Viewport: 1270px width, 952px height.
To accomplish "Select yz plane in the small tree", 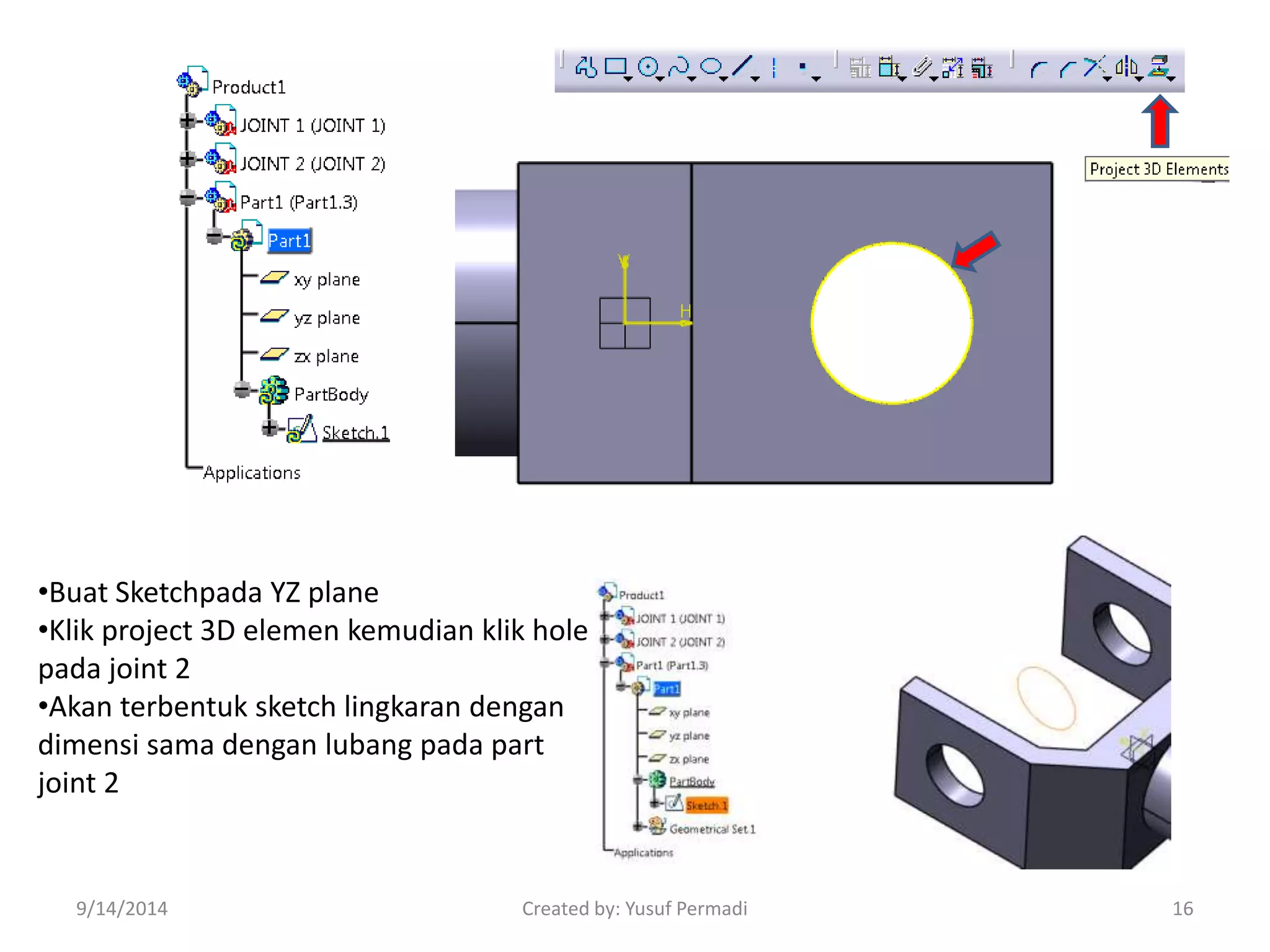I will [689, 736].
